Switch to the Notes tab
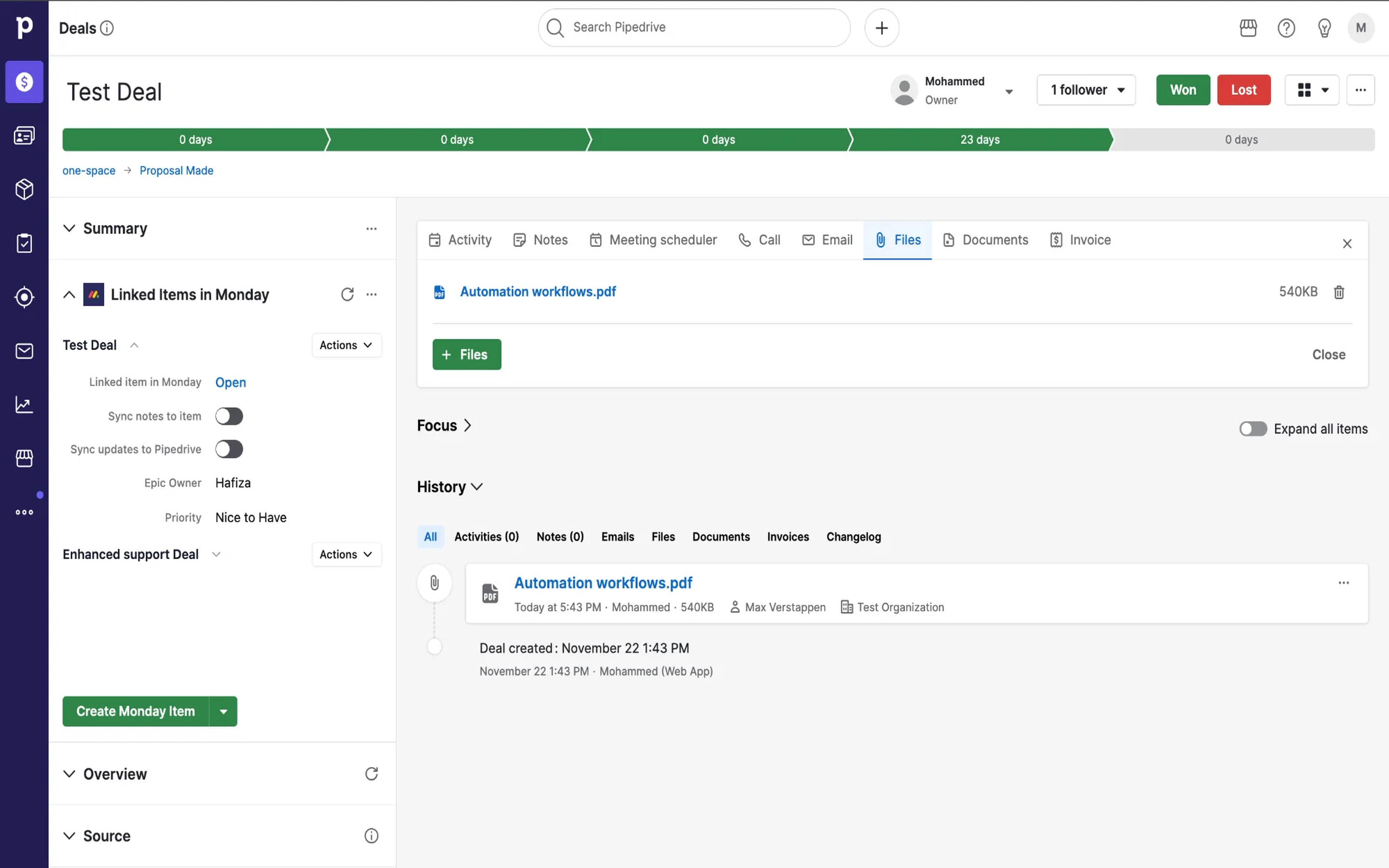This screenshot has width=1389, height=868. (x=540, y=240)
